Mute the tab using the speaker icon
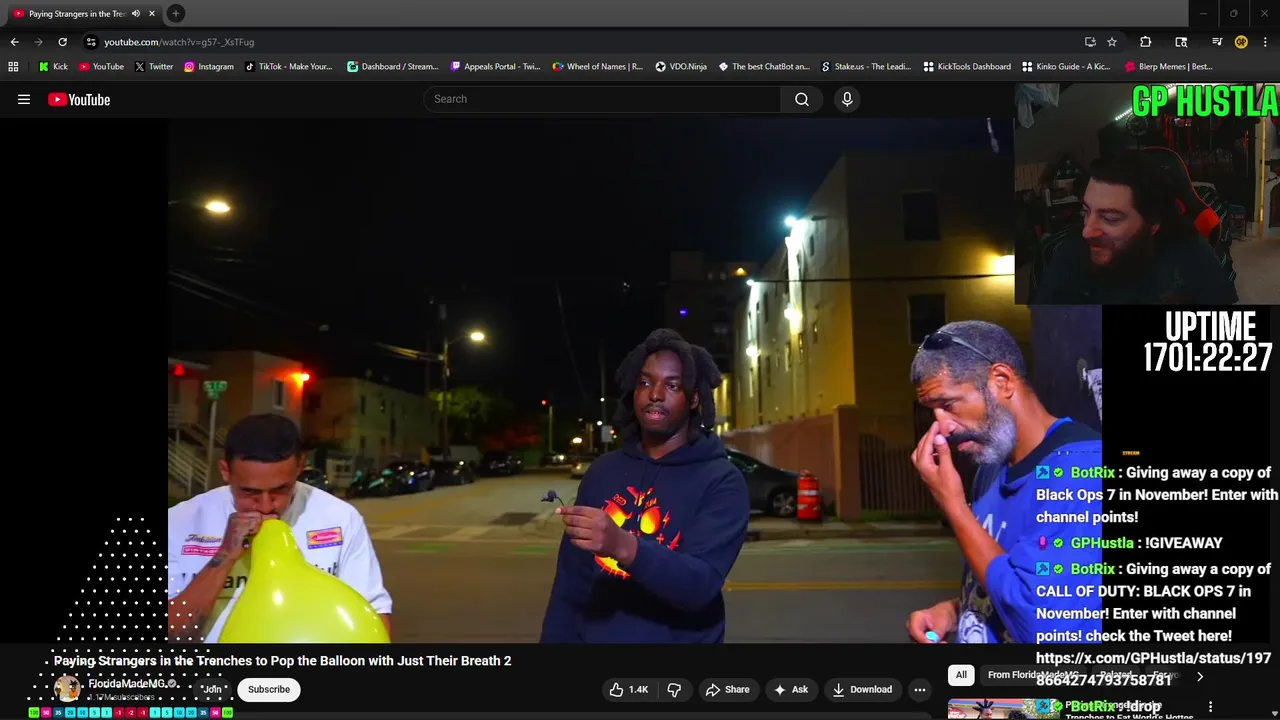 click(x=136, y=14)
